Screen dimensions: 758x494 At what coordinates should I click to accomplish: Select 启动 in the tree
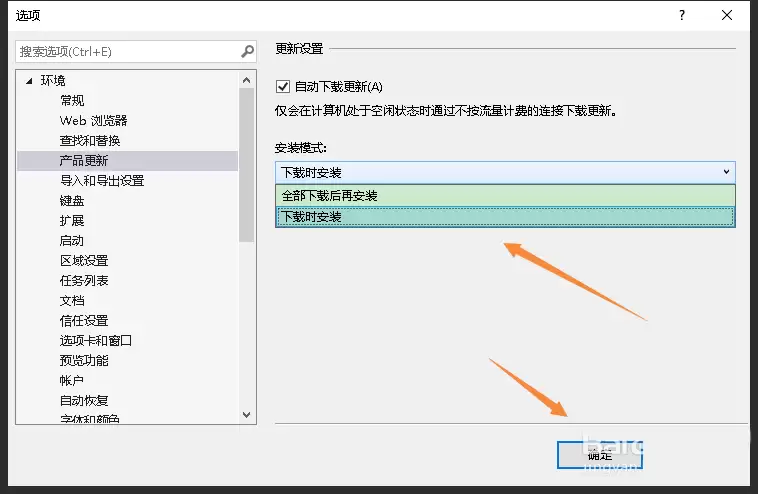point(72,241)
